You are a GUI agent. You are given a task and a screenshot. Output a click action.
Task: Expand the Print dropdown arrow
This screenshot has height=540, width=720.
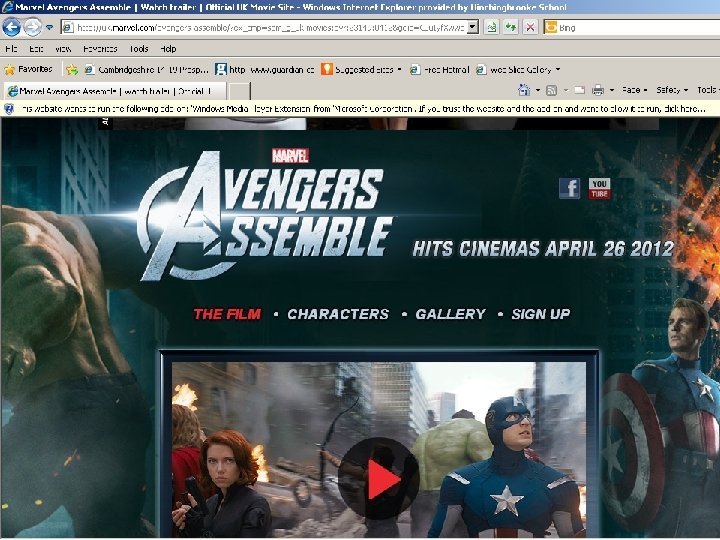pyautogui.click(x=612, y=90)
